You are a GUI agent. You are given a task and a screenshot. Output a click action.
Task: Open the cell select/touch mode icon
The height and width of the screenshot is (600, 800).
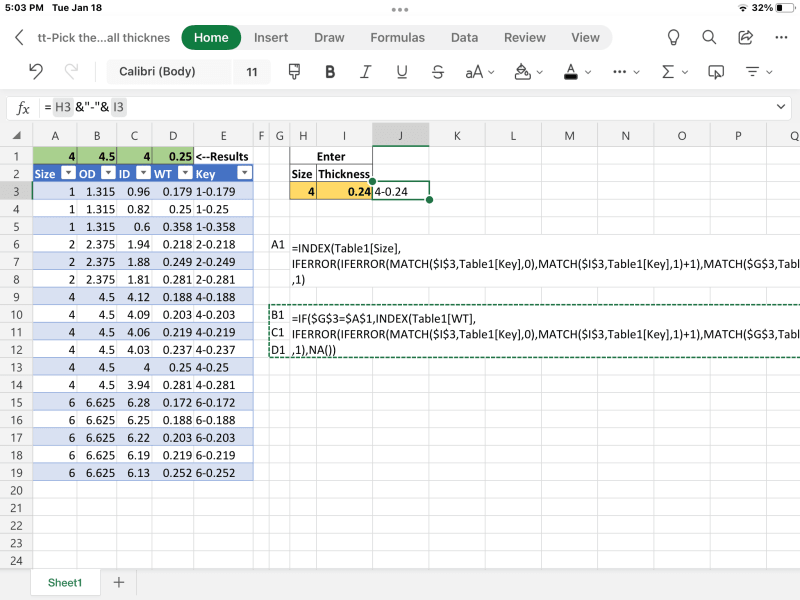point(716,72)
